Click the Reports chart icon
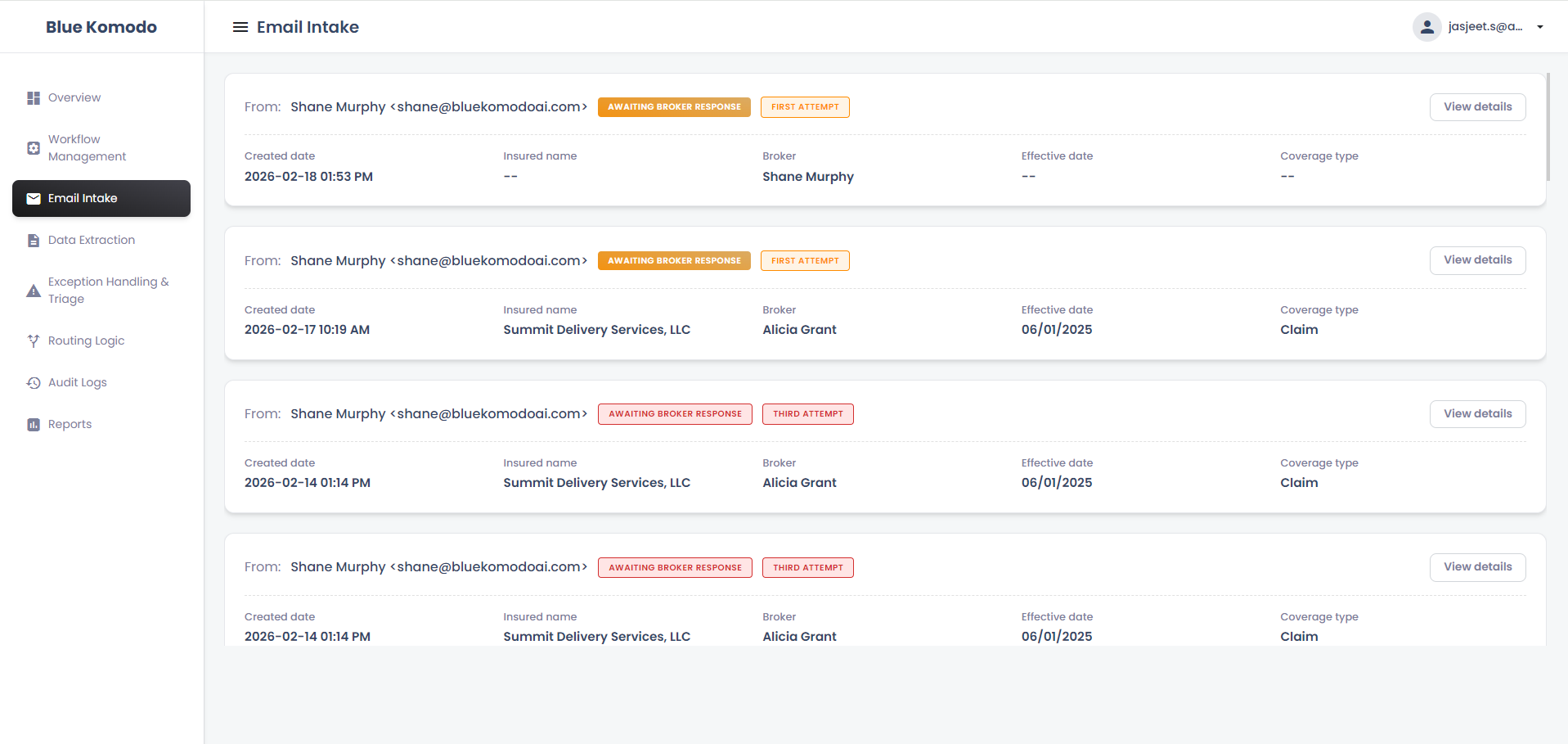The height and width of the screenshot is (744, 1568). 34,425
